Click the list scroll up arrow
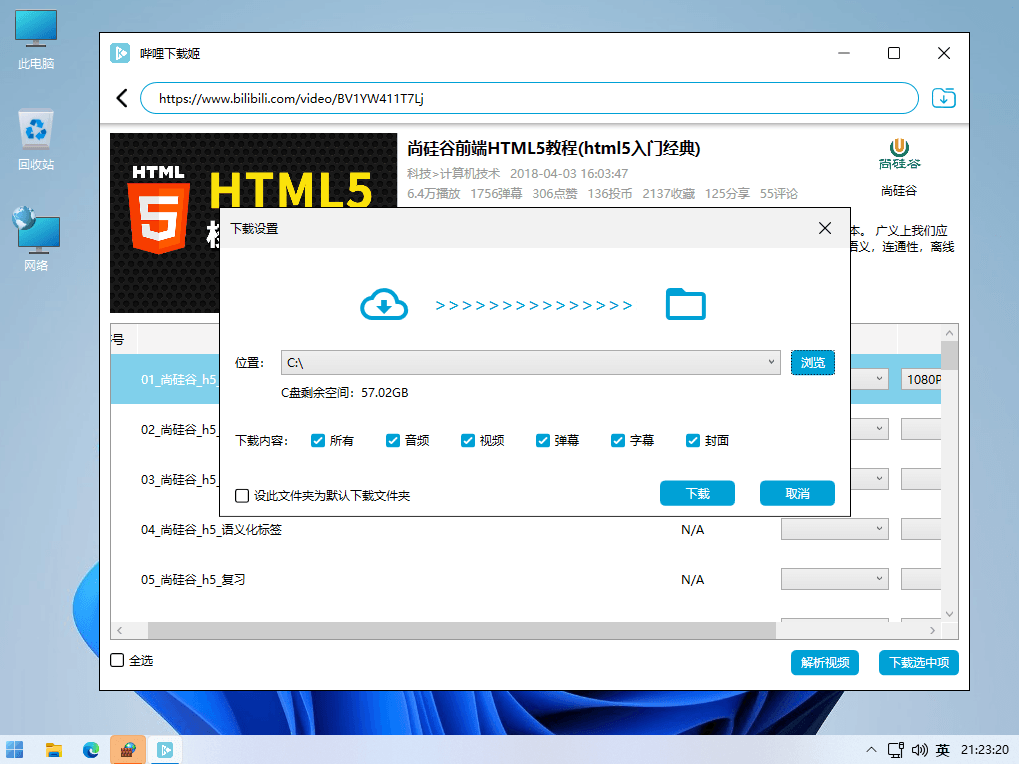This screenshot has width=1019, height=764. click(x=949, y=333)
